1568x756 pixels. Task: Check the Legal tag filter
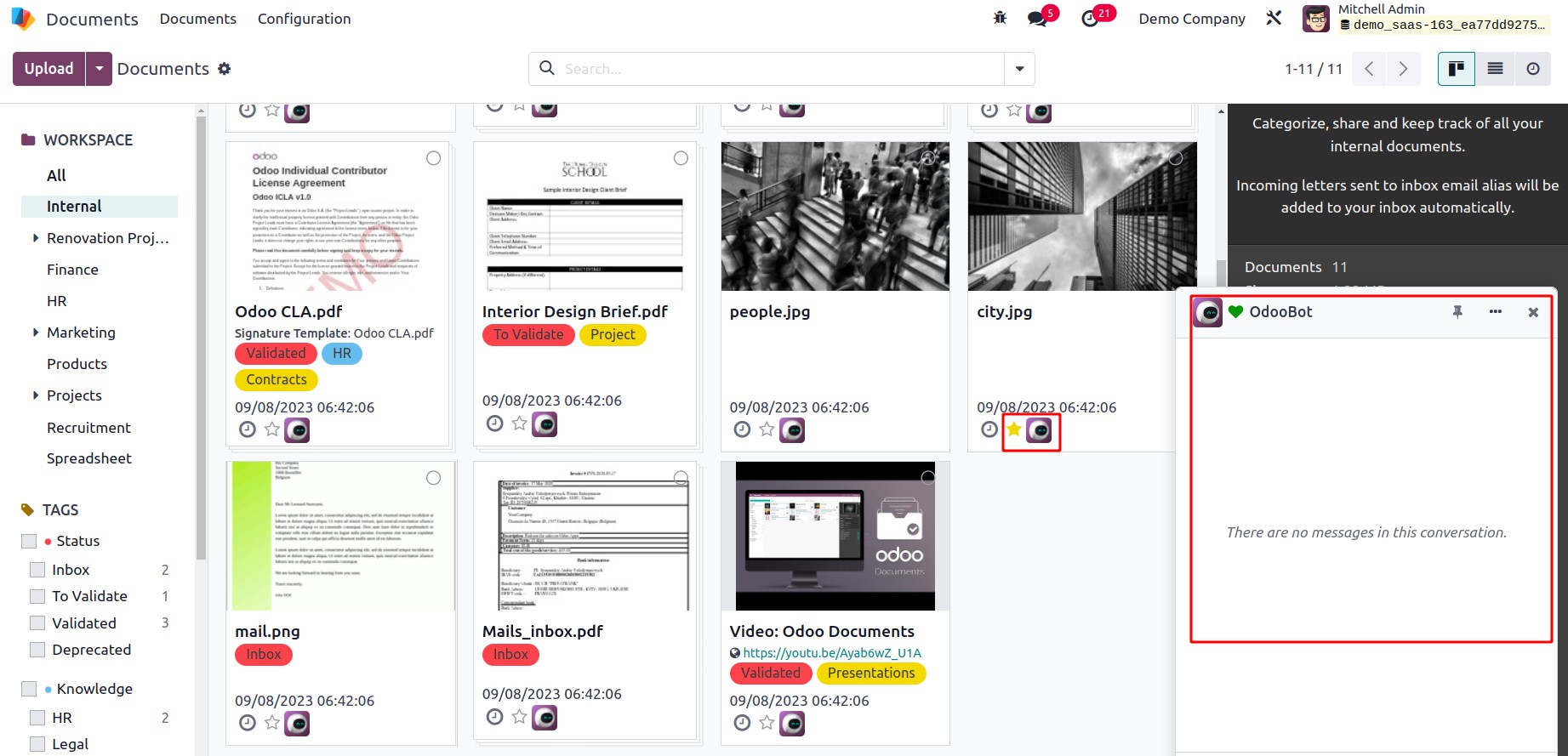pos(37,744)
